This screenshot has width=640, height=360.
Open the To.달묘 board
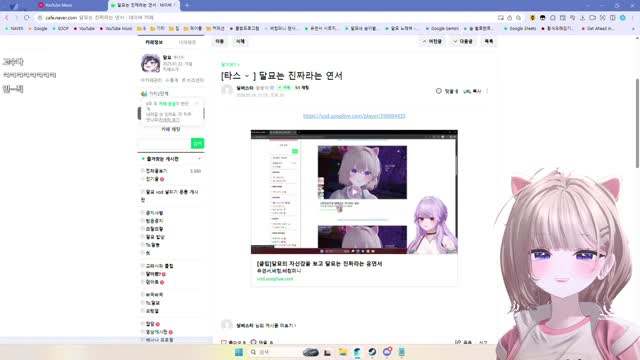tap(153, 303)
